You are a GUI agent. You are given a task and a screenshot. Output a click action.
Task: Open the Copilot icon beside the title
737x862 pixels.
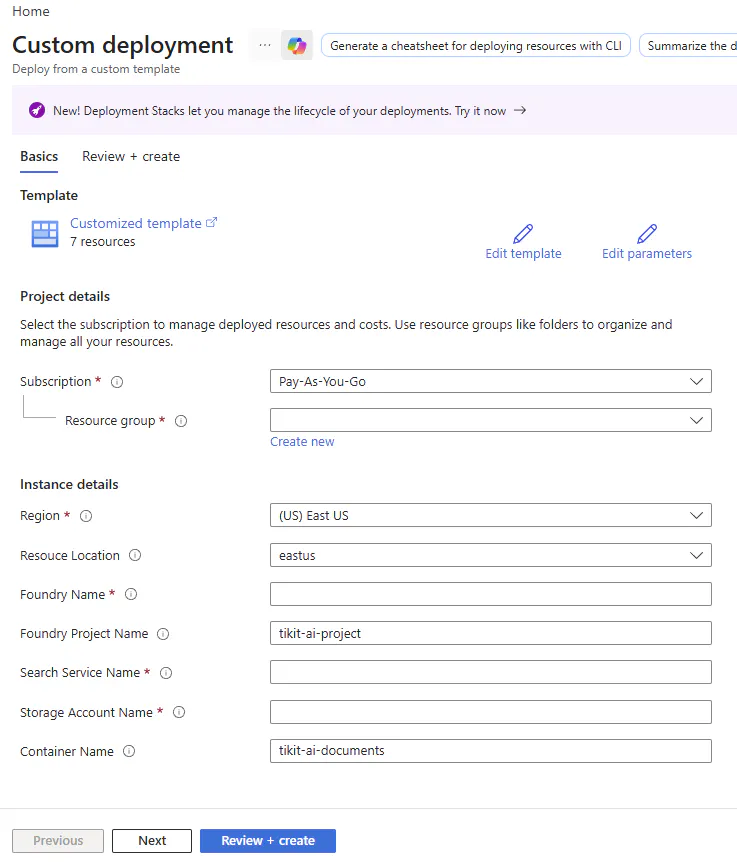[x=297, y=46]
